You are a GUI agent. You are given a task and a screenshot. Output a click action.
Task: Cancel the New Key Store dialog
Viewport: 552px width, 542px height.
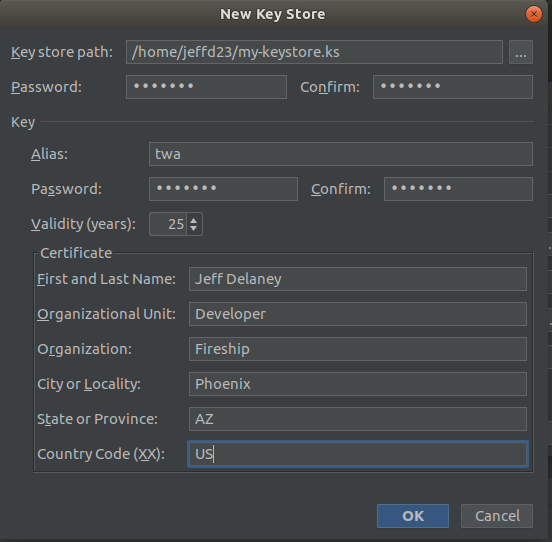point(497,516)
